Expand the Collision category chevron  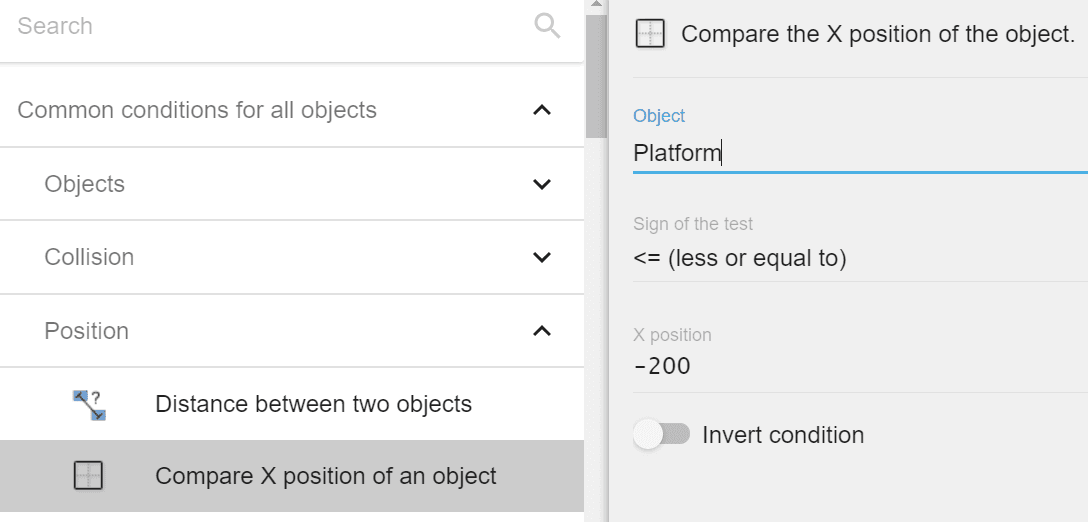click(541, 257)
